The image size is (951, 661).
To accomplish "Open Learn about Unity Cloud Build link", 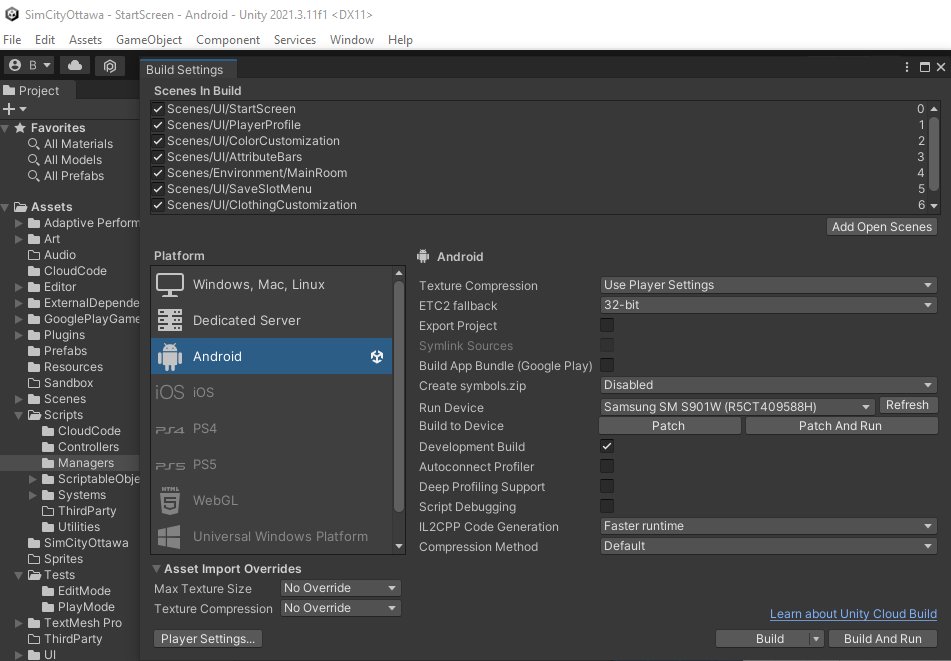I will (853, 614).
